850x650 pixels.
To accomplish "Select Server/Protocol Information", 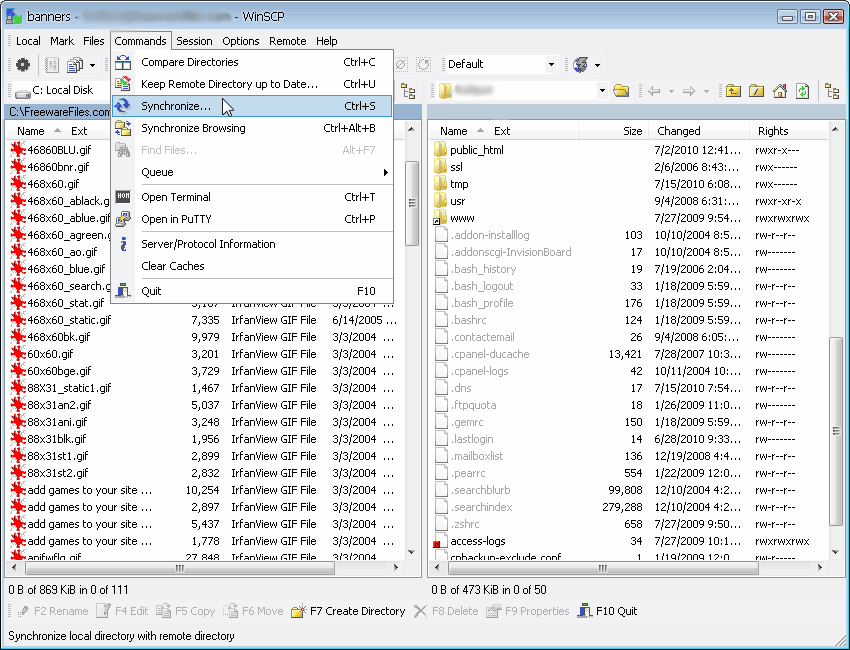I will [253, 244].
